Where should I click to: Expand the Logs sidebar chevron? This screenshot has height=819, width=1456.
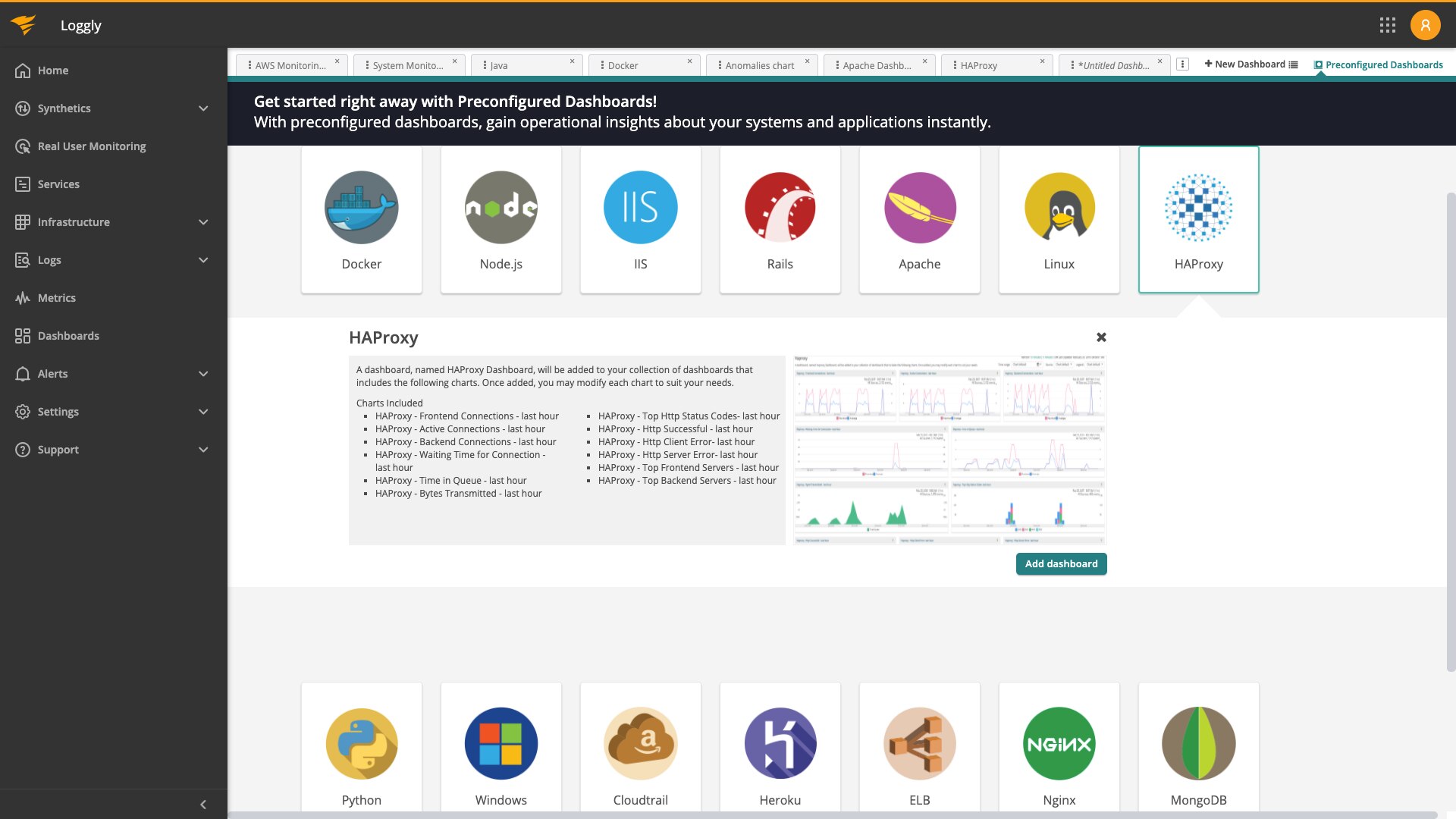pyautogui.click(x=203, y=260)
